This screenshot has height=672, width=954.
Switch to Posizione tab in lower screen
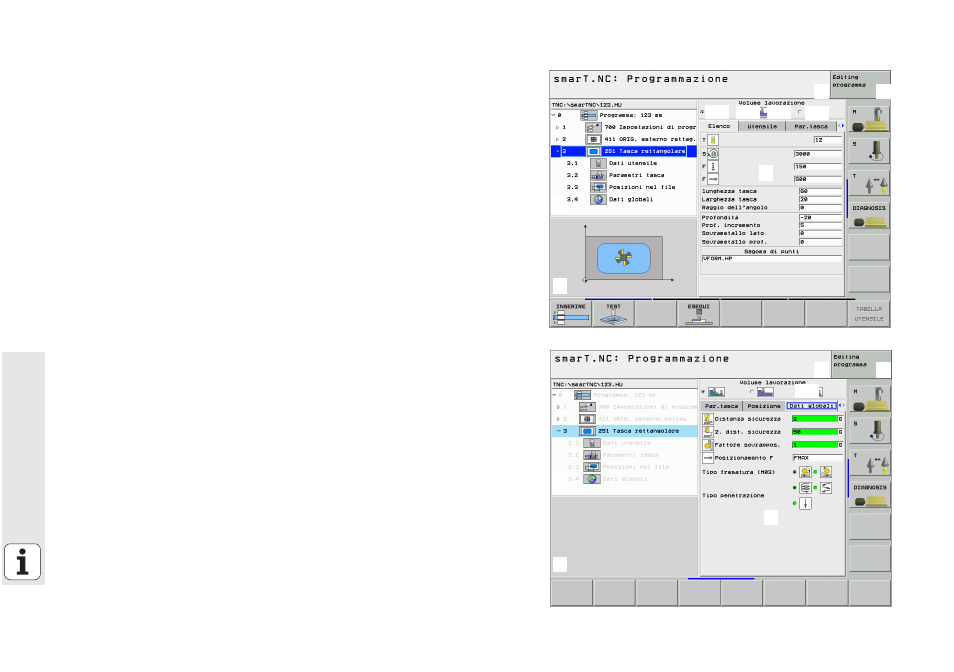click(x=764, y=406)
